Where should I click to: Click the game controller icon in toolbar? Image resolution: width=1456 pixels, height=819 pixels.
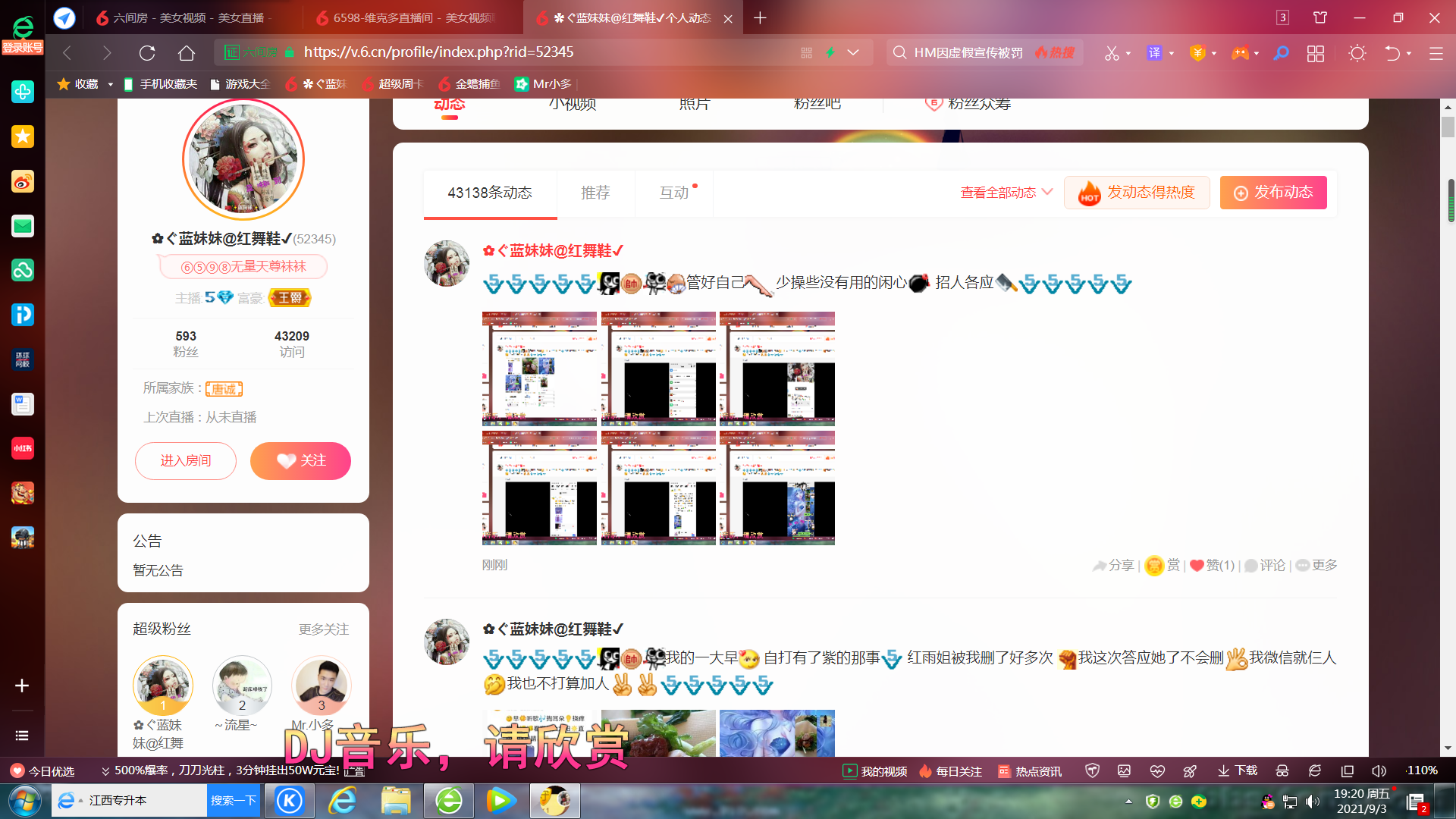1240,52
